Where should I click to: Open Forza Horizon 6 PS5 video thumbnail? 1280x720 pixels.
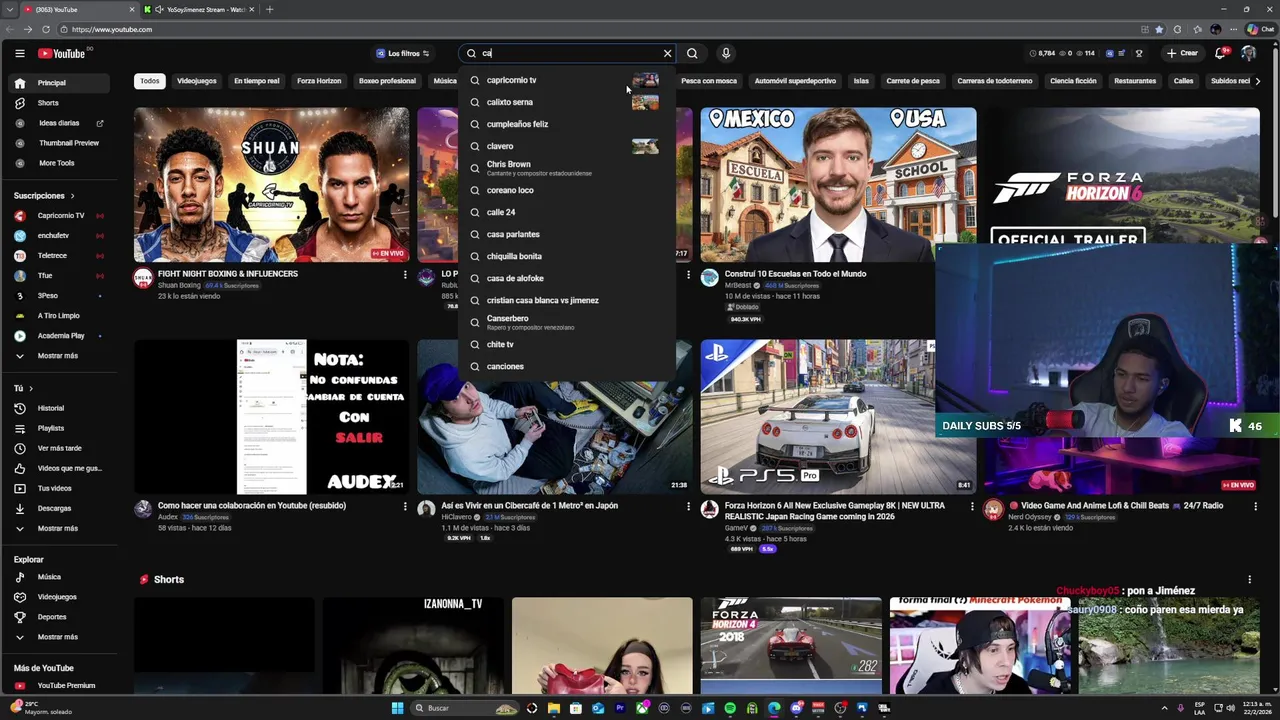[838, 417]
